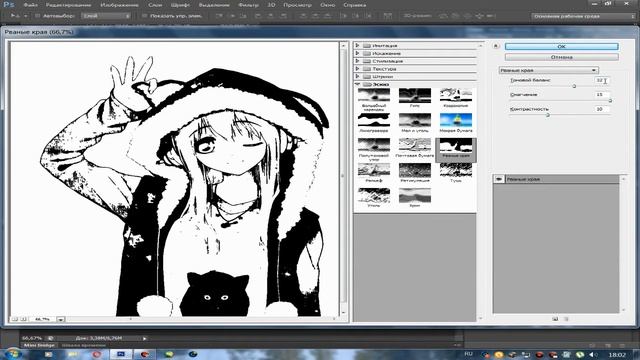Open the Выделение menu
This screenshot has width=640, height=360.
click(214, 5)
